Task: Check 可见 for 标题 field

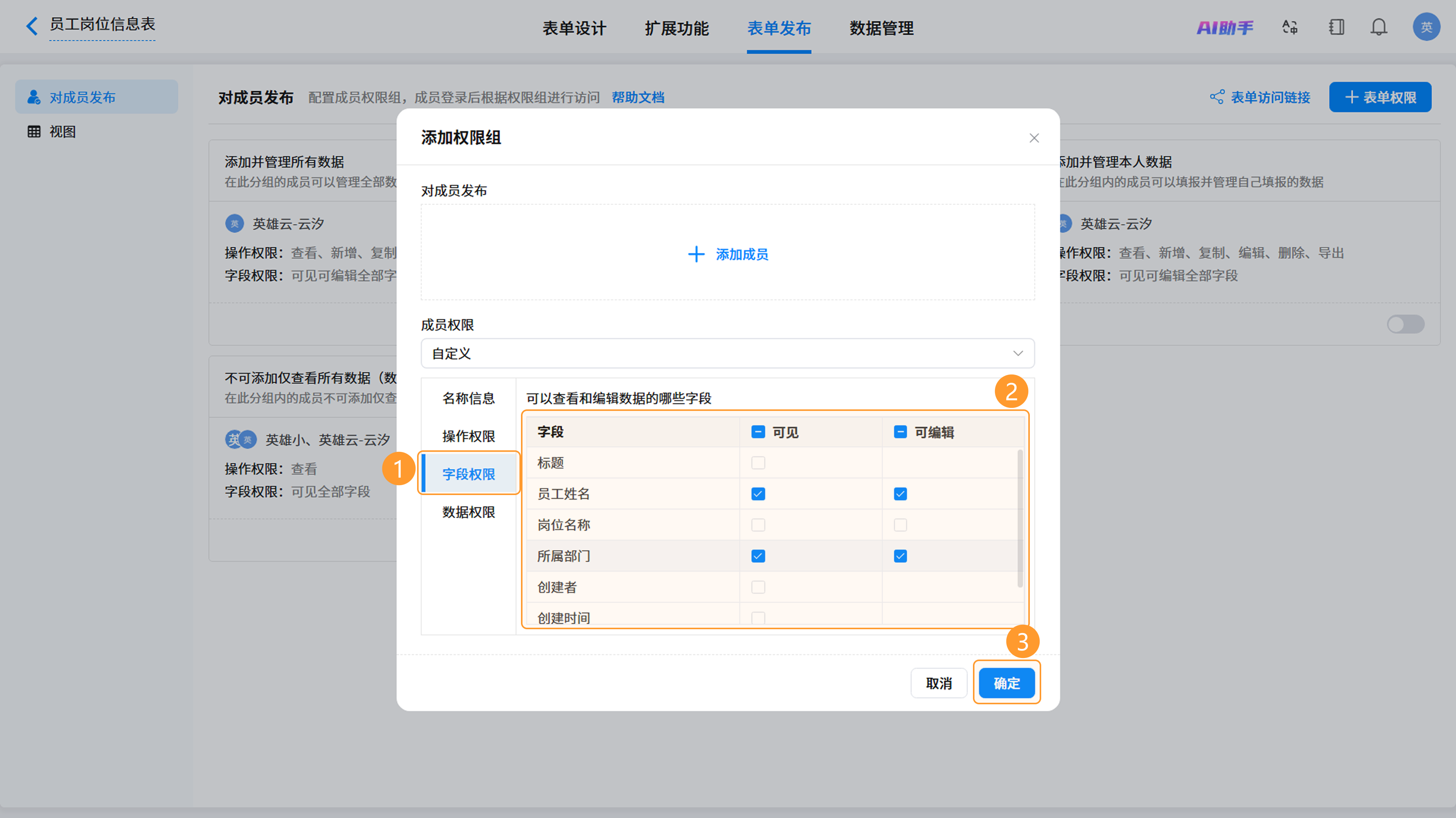Action: [758, 463]
